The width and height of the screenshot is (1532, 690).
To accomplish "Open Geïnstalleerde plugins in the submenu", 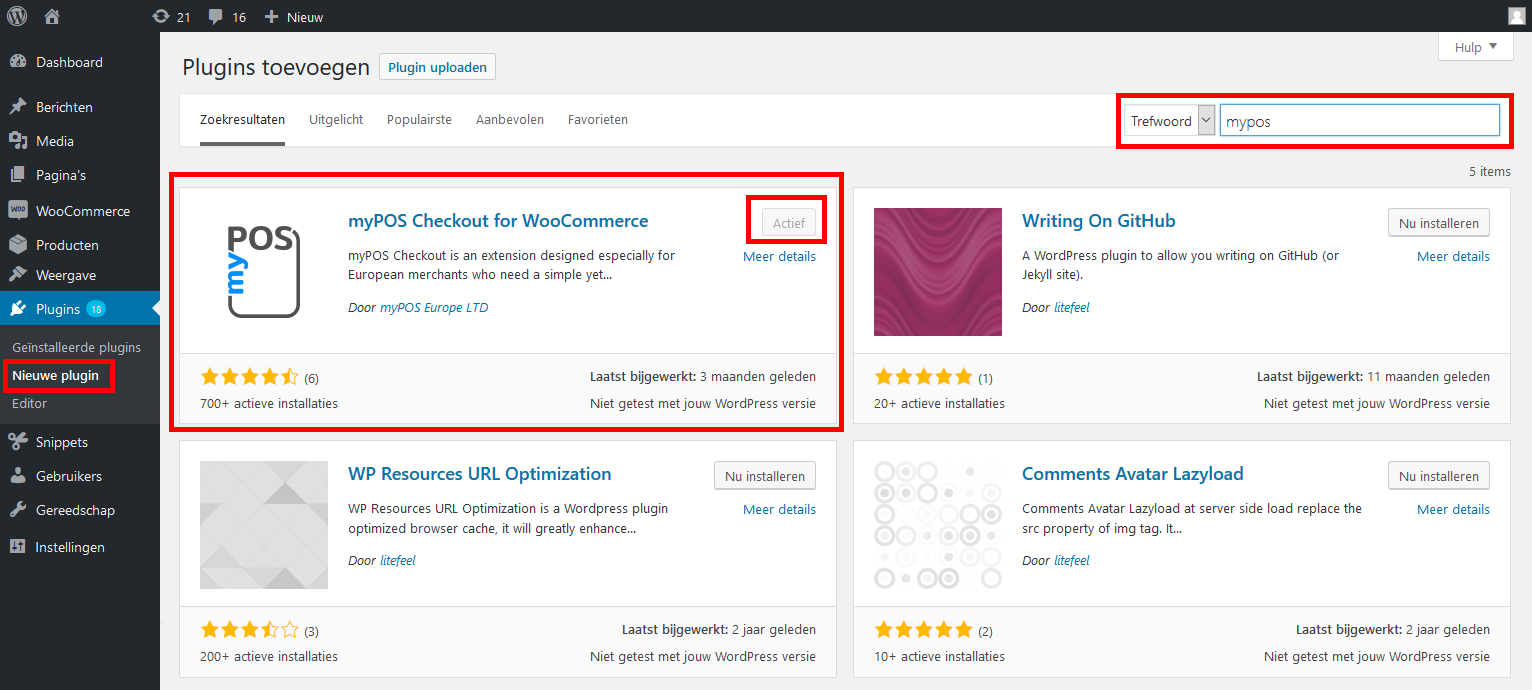I will click(x=77, y=348).
